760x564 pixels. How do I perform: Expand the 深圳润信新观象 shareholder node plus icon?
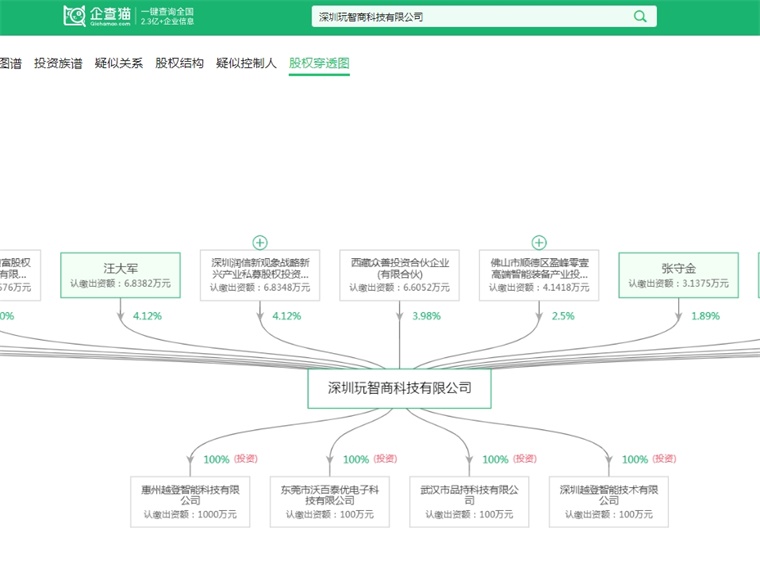click(x=260, y=242)
